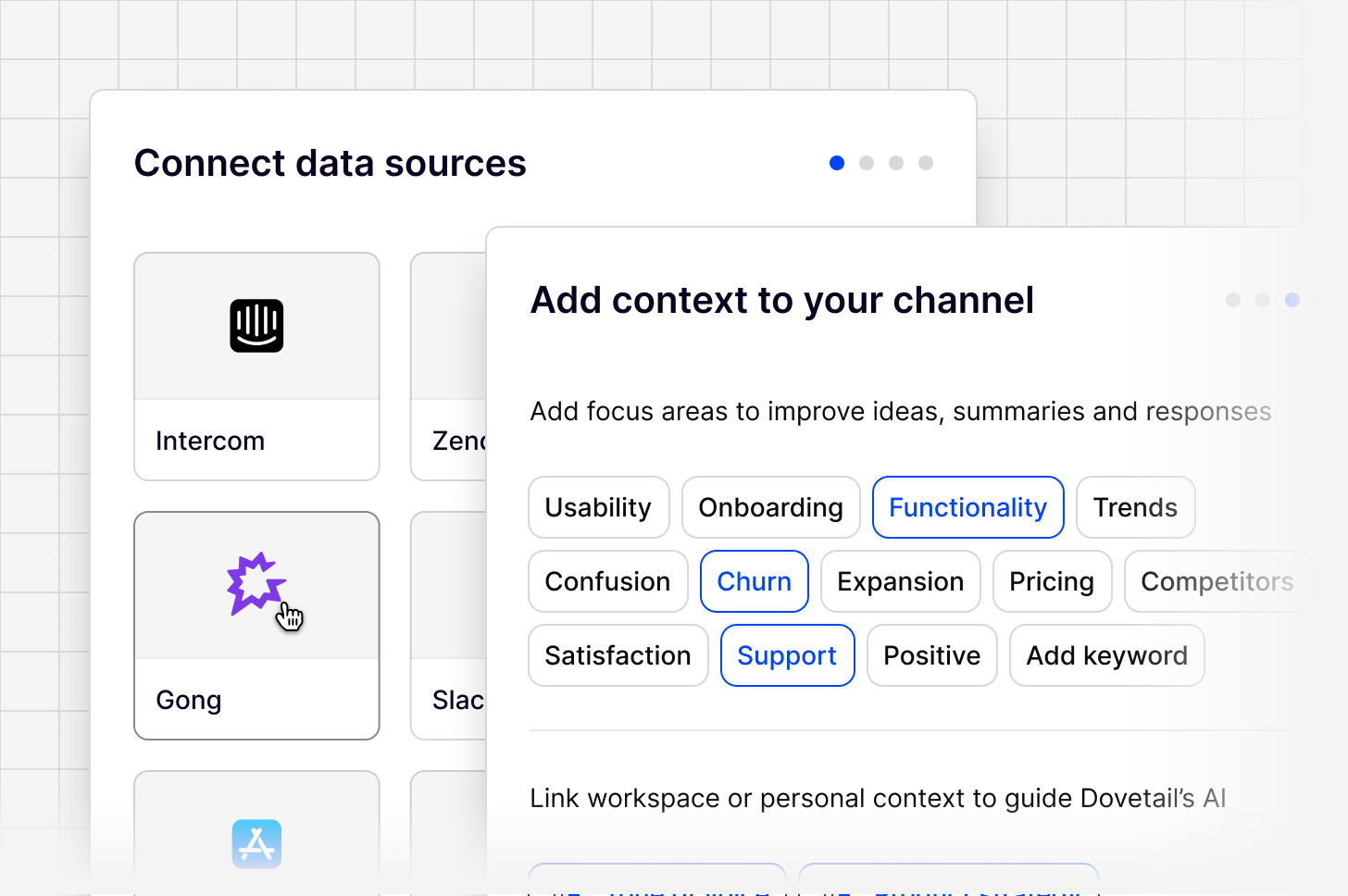Deselect the Support focus chip
Screen dimensions: 1348x896
pyautogui.click(x=788, y=655)
